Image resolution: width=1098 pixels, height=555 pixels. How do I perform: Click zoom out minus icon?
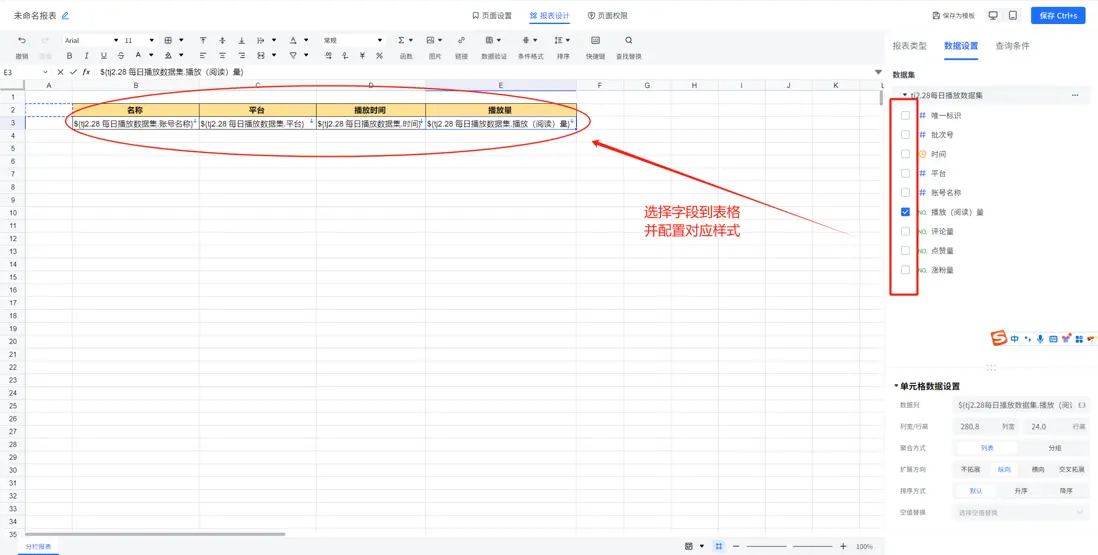tap(736, 546)
